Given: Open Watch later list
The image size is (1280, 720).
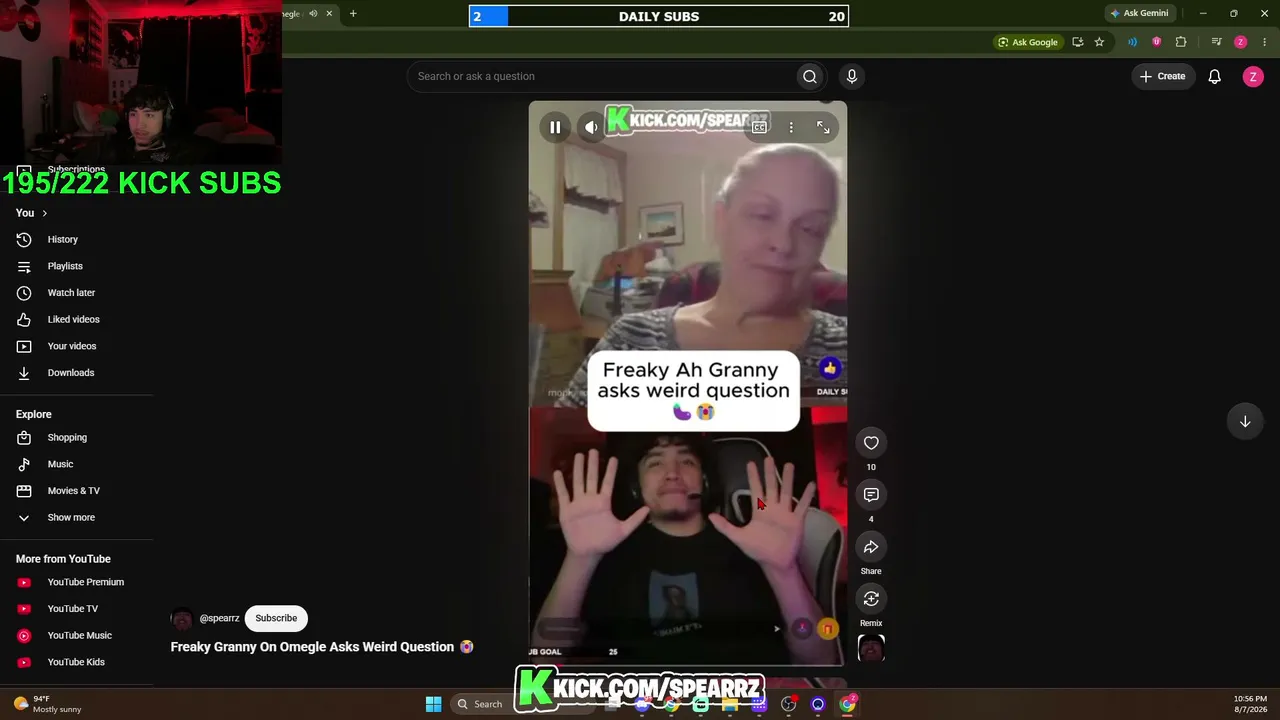Looking at the screenshot, I should (x=71, y=293).
